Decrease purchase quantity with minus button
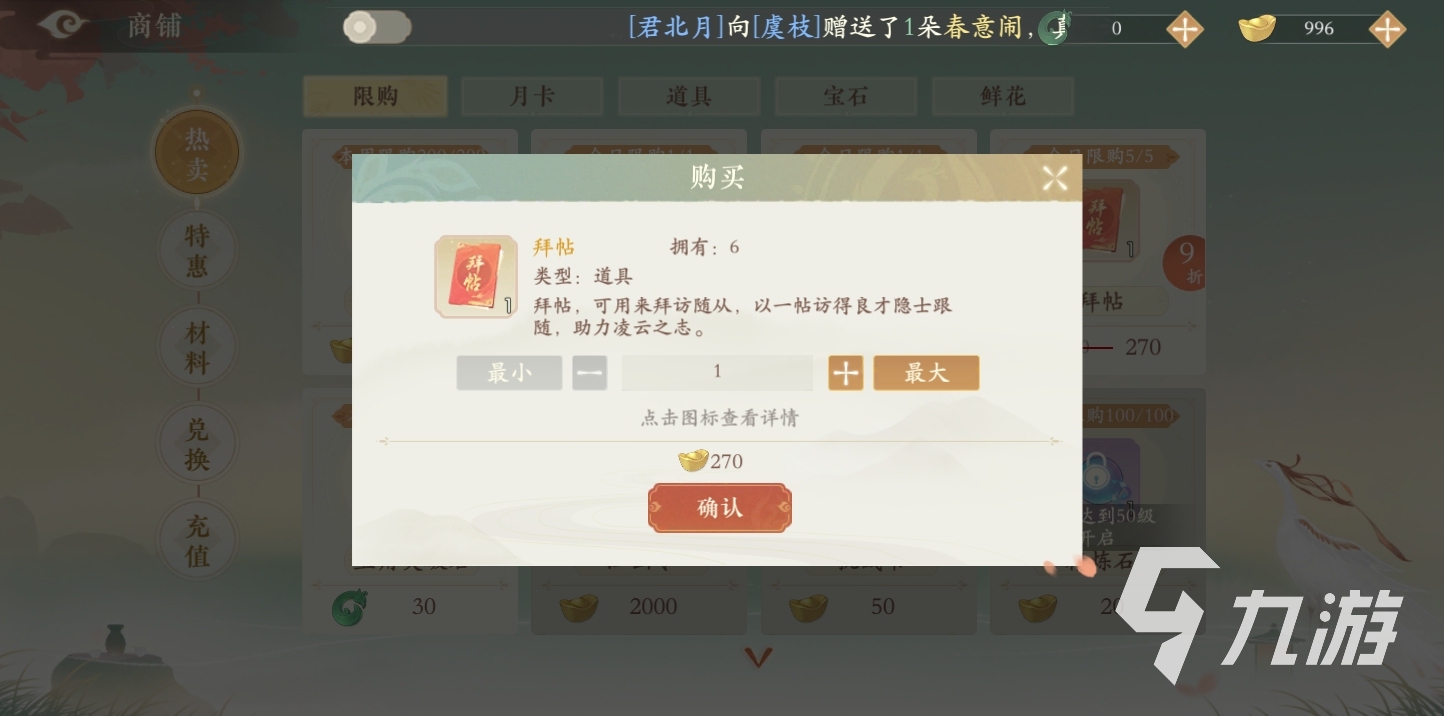Screen dimensions: 1444x716 pyautogui.click(x=590, y=373)
